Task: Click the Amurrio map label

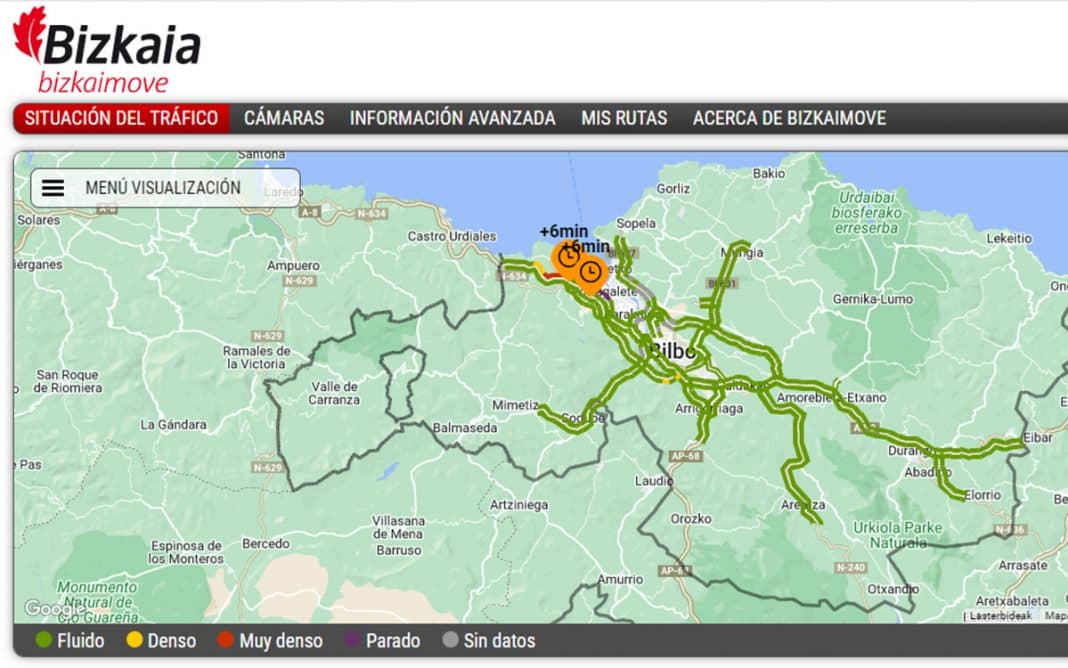Action: 621,579
